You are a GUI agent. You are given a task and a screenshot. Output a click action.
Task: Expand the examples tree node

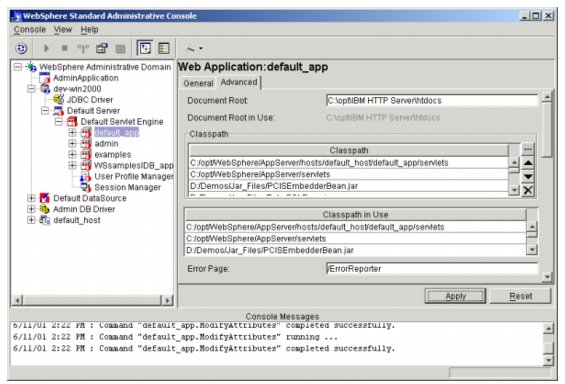pos(72,154)
